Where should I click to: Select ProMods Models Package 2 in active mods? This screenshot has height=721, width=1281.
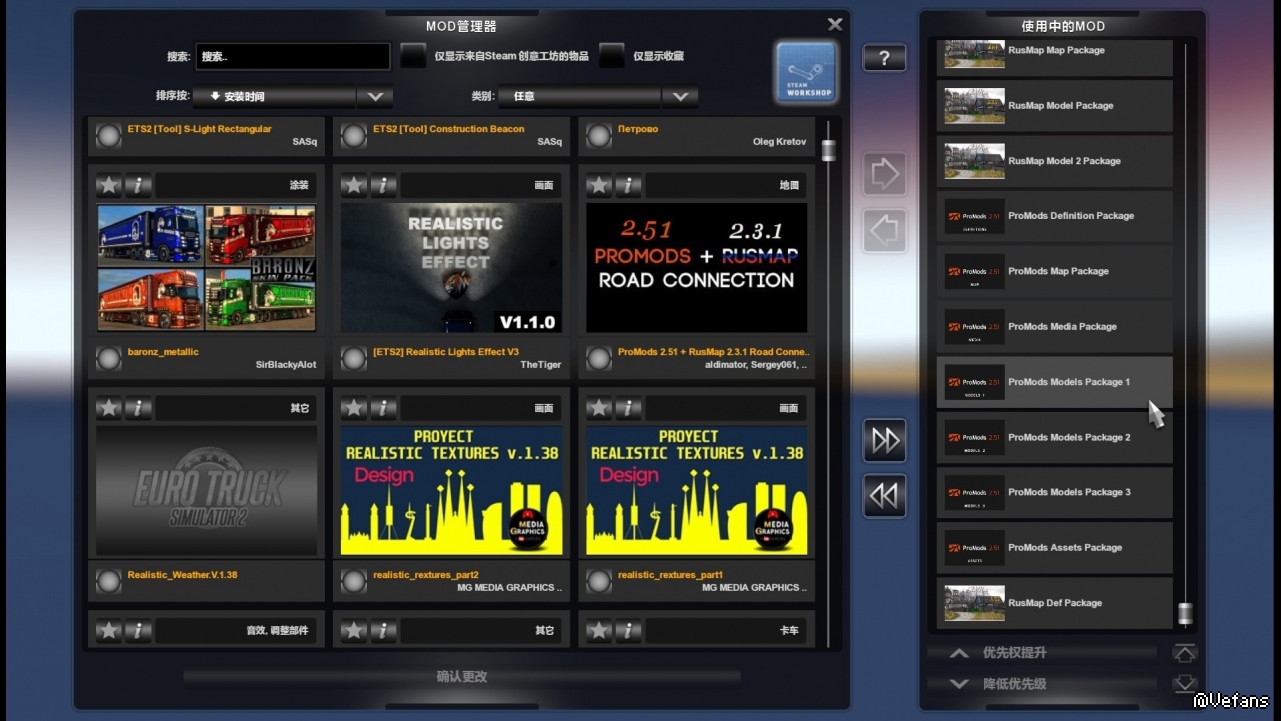coord(1055,437)
